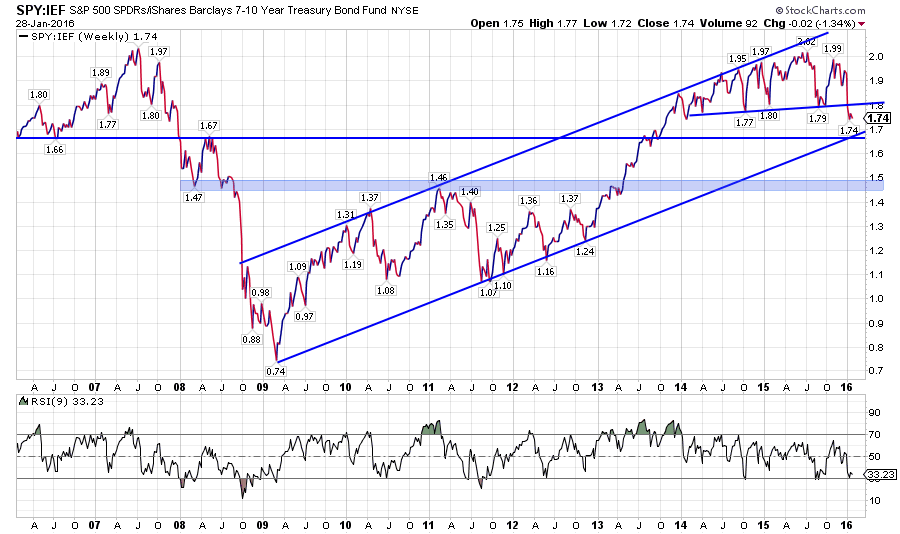
Task: Click the Volume 92 value
Action: (728, 24)
